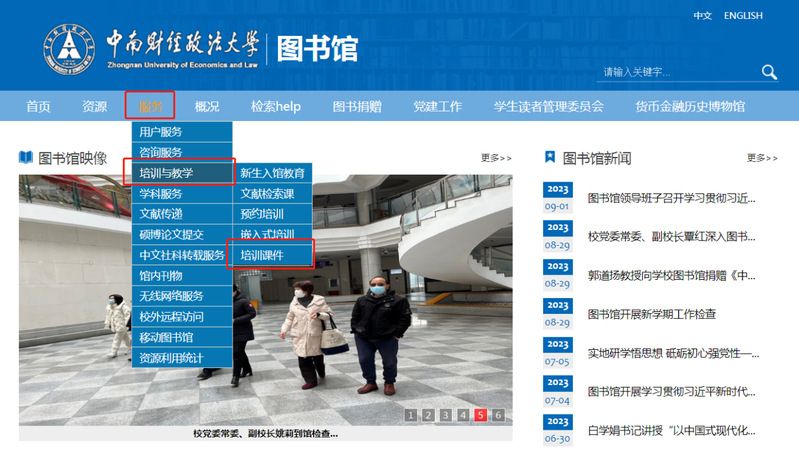This screenshot has height=455, width=799.
Task: Open news 图书馆开展新学期工作检查
Action: (x=651, y=314)
